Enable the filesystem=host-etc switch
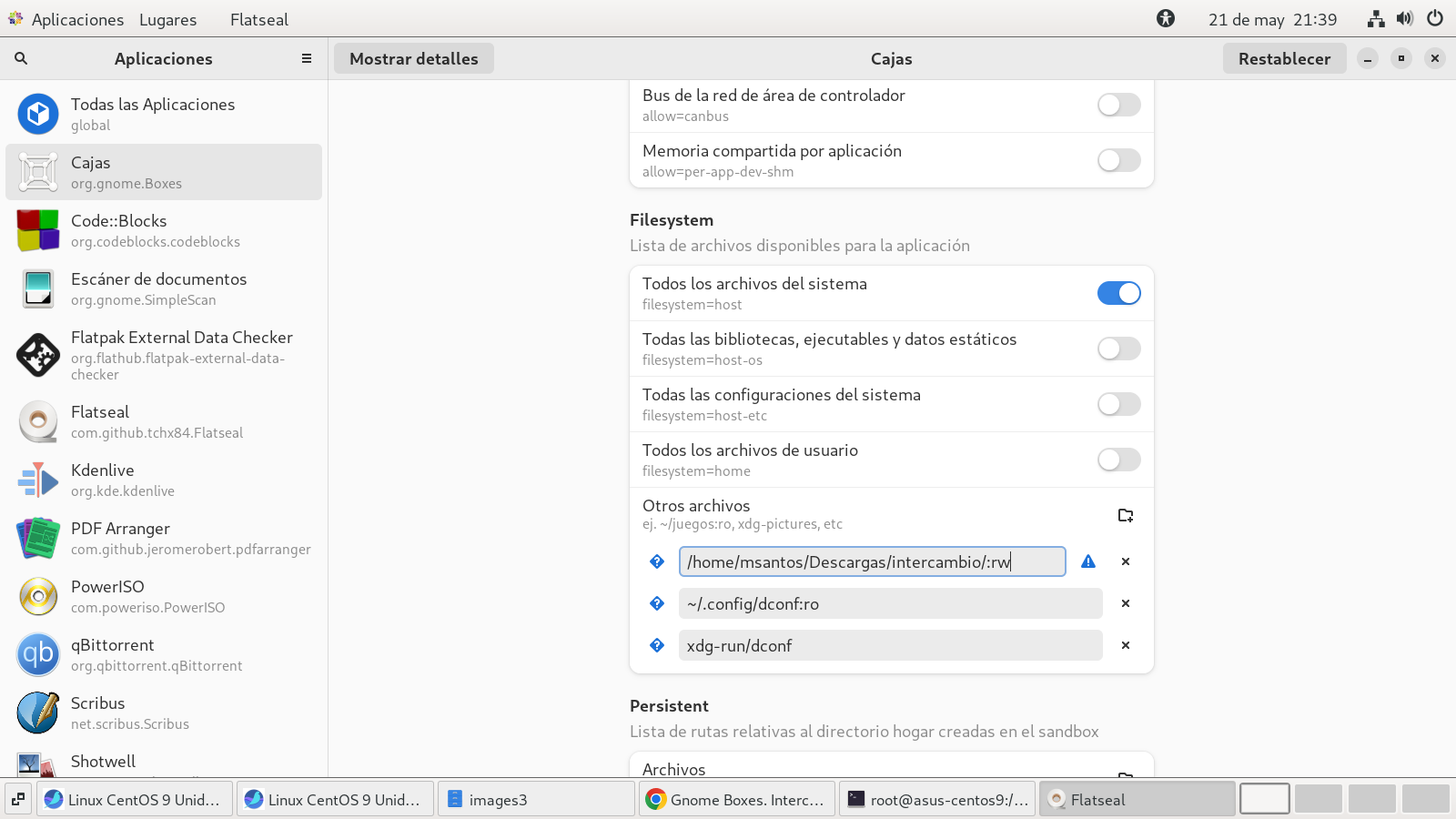Viewport: 1456px width, 819px height. tap(1118, 404)
